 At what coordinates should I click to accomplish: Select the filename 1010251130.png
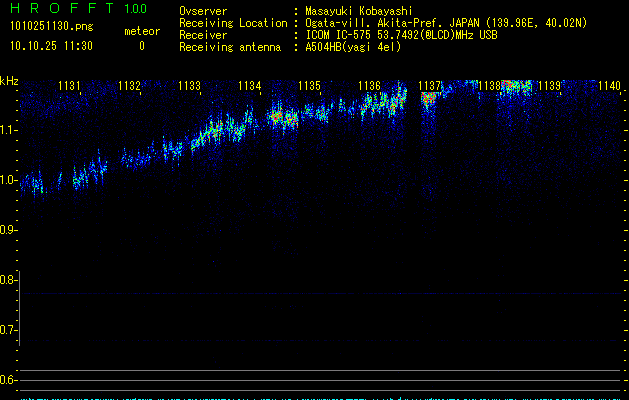[52, 26]
